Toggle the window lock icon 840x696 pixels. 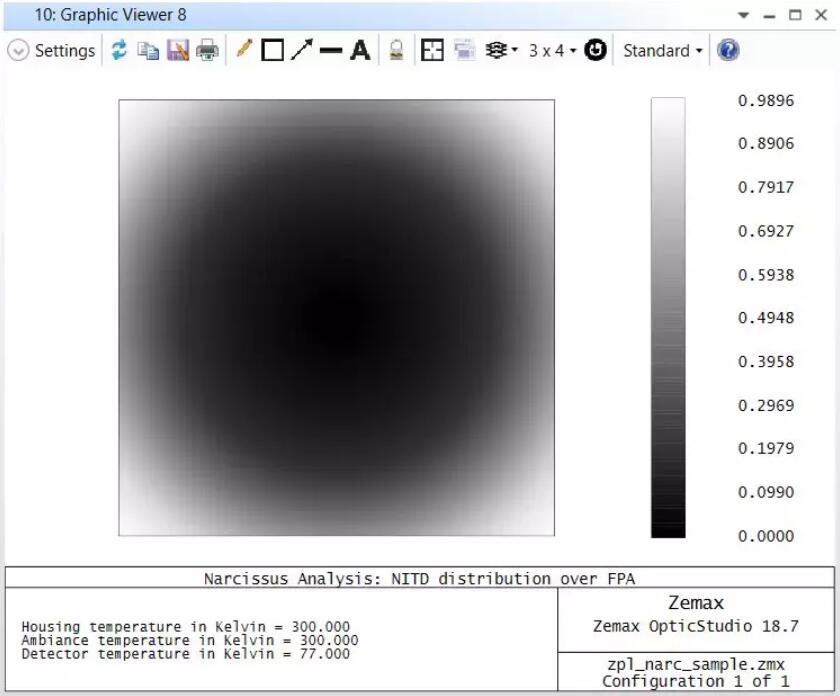coord(396,50)
